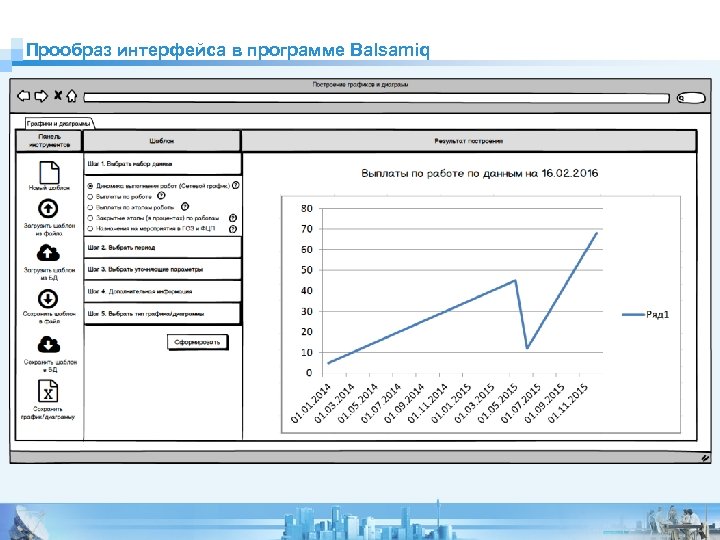Click the Сформировать button
Image resolution: width=720 pixels, height=540 pixels.
click(x=197, y=342)
